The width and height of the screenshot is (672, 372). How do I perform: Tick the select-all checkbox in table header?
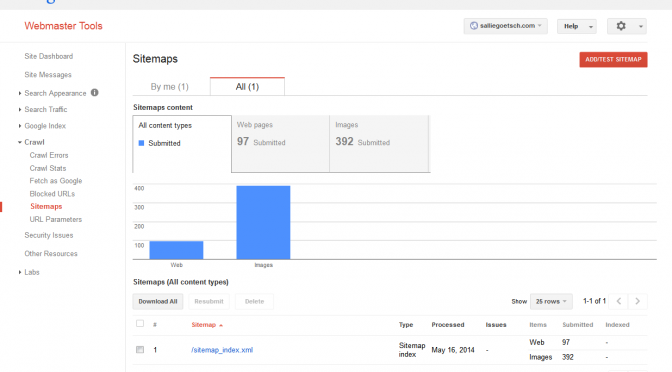point(140,324)
